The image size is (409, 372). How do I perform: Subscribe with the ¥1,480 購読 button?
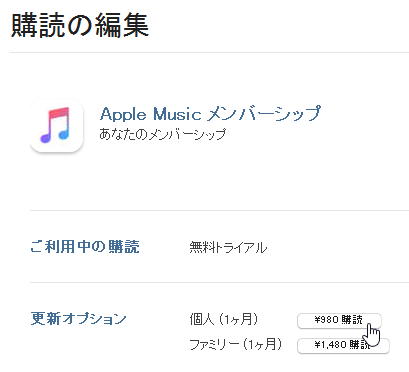pyautogui.click(x=343, y=345)
